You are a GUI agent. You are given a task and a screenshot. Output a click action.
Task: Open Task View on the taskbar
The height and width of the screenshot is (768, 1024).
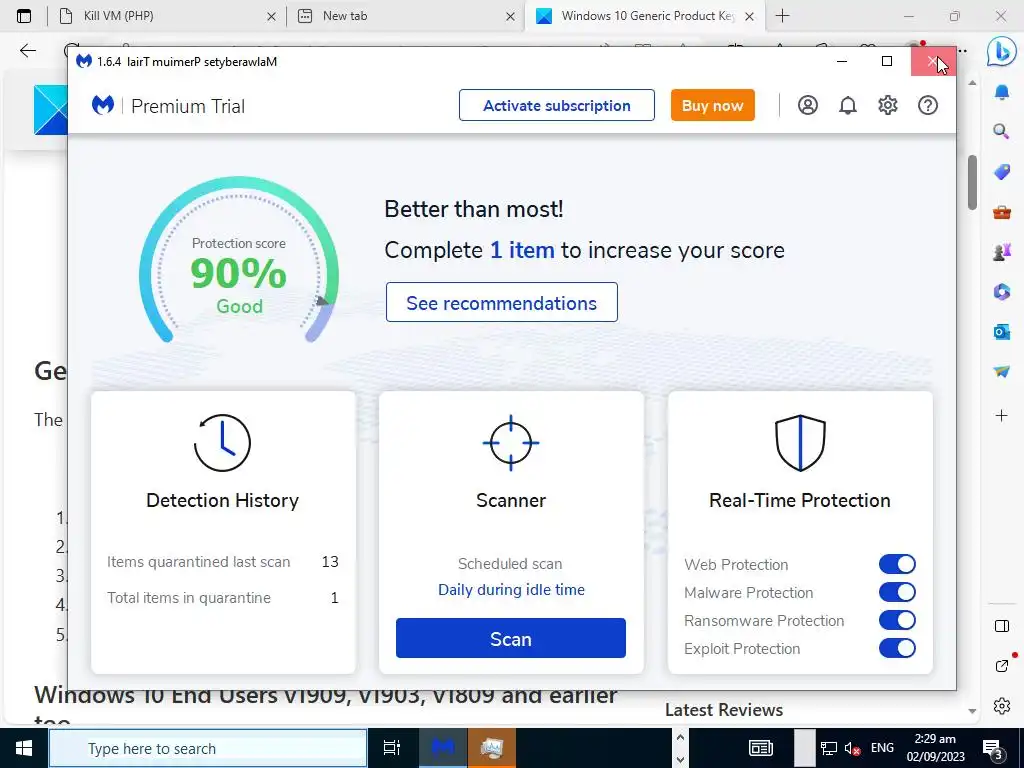coord(391,748)
